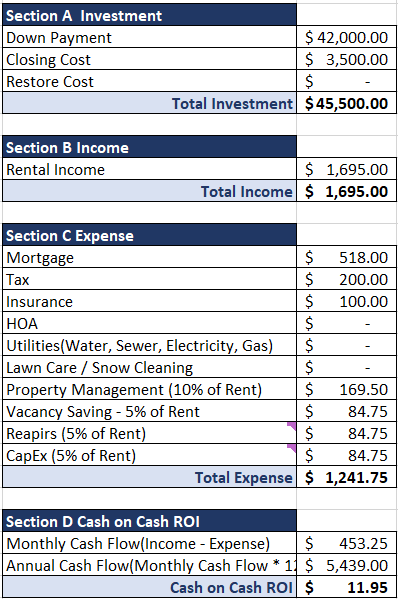Click the Tax expense value cell
The height and width of the screenshot is (599, 398).
point(346,279)
